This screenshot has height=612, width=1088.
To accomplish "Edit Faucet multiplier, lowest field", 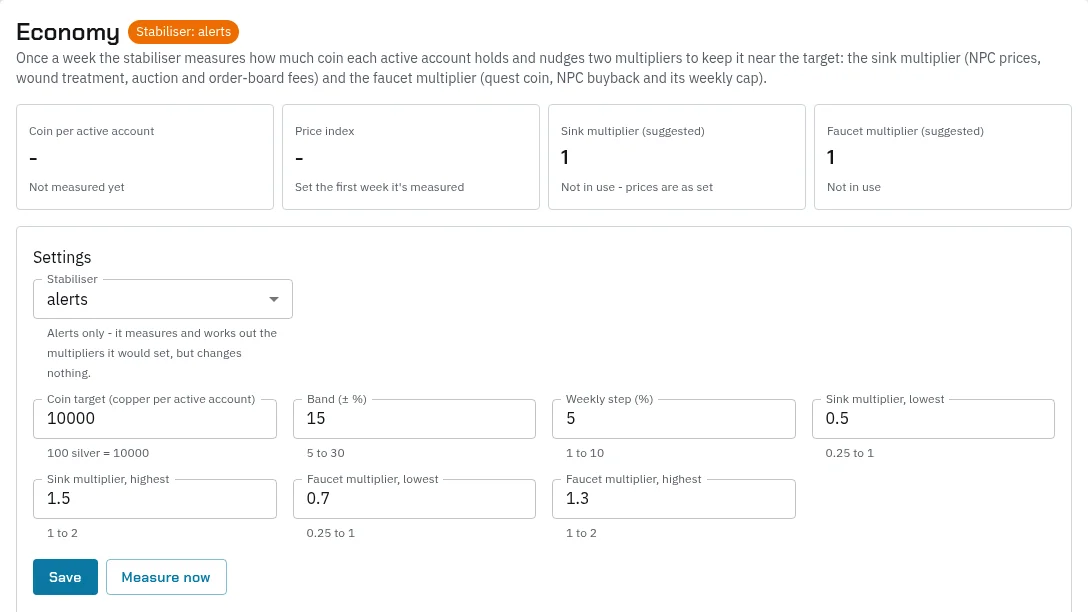I will (414, 498).
